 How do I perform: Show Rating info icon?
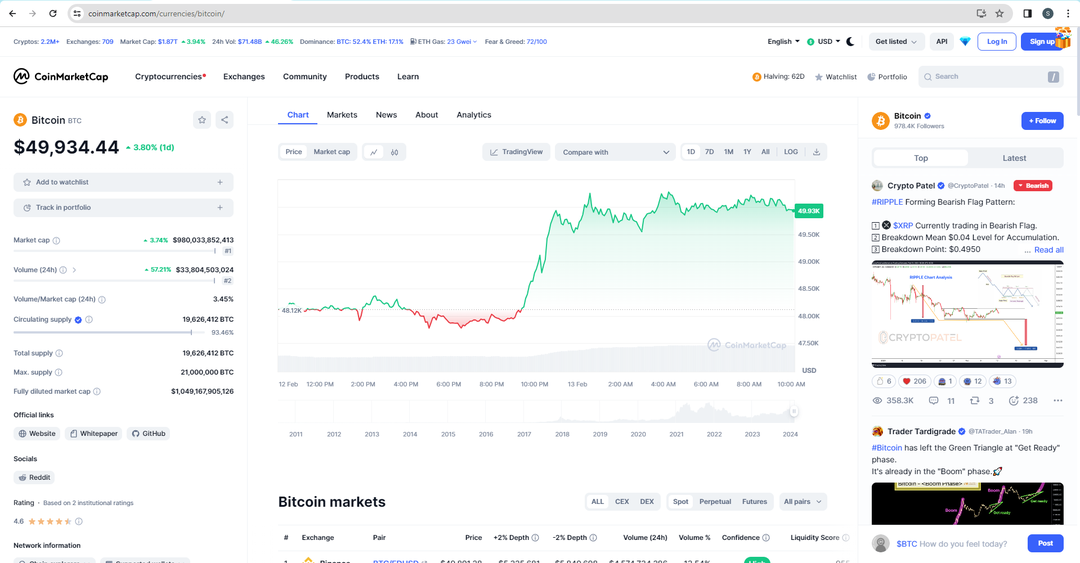(x=79, y=522)
